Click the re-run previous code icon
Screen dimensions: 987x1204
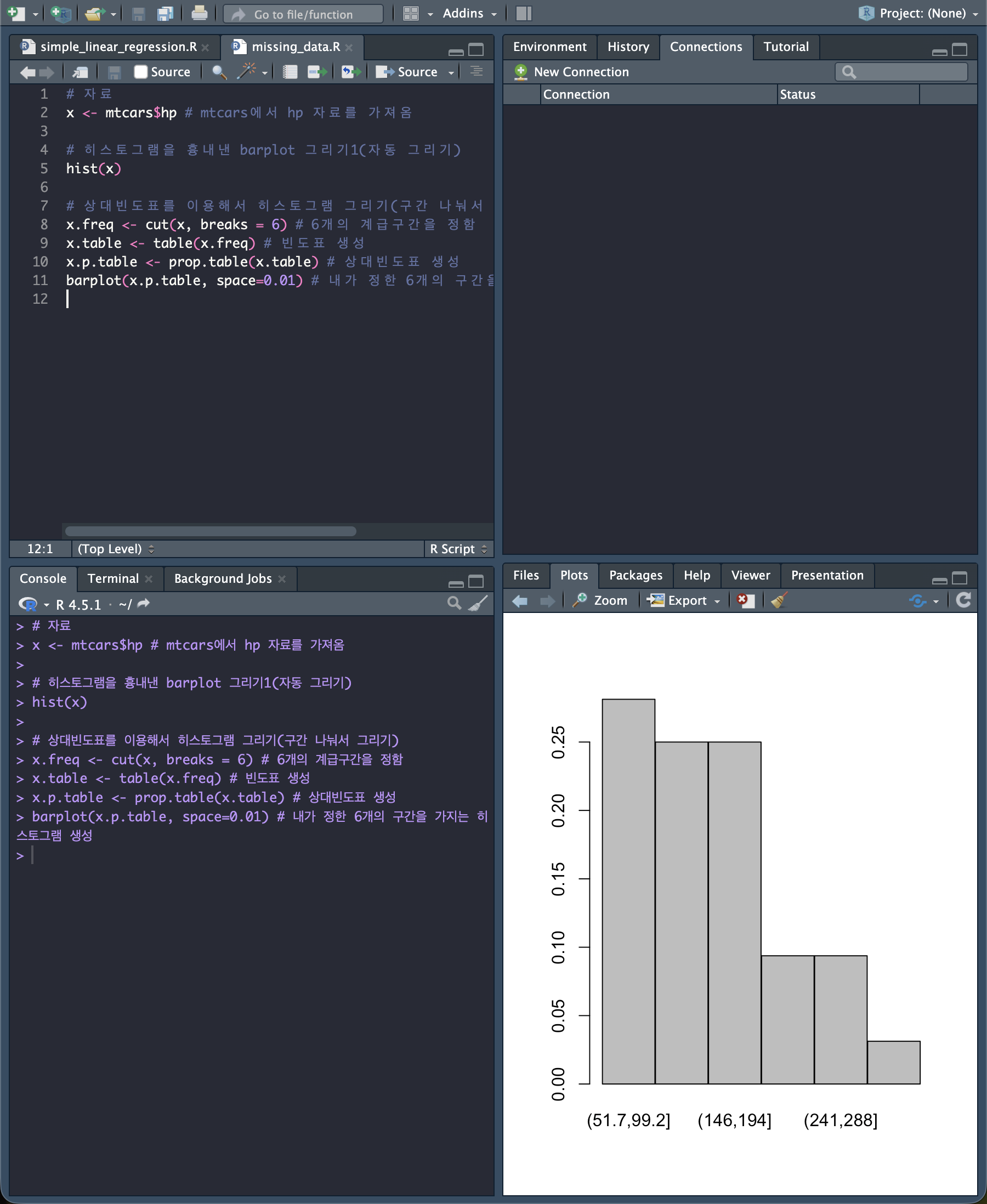point(350,72)
